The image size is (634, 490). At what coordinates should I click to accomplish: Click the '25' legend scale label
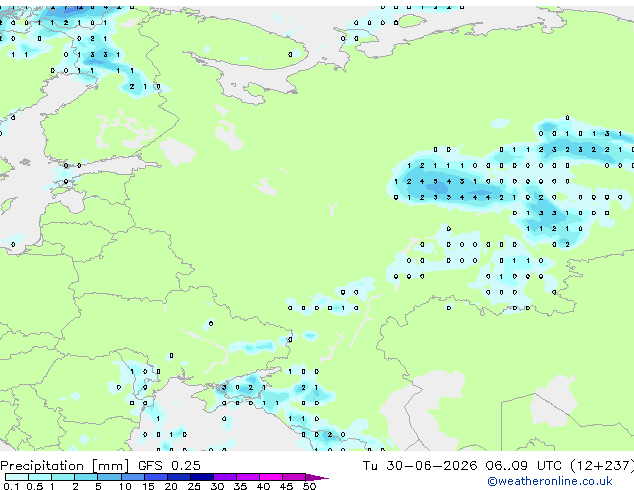pos(194,486)
